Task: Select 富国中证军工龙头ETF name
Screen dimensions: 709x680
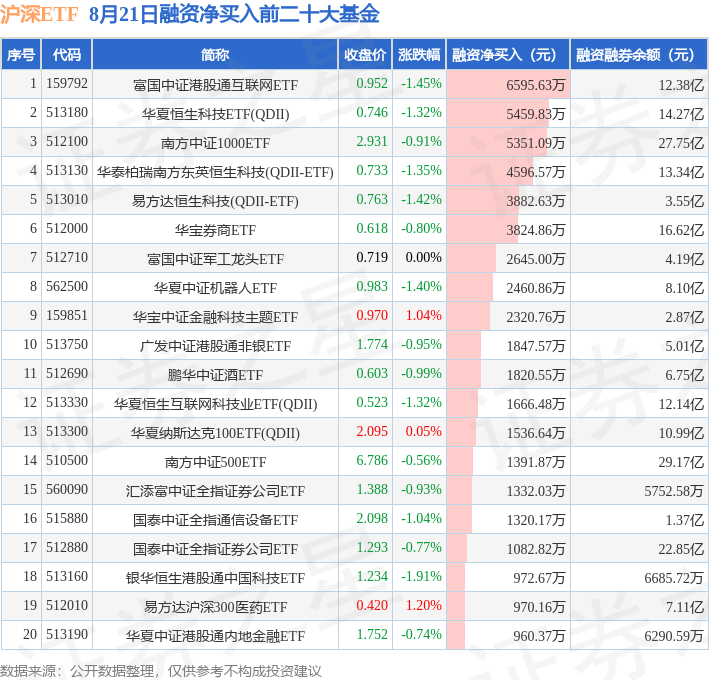Action: [215, 259]
